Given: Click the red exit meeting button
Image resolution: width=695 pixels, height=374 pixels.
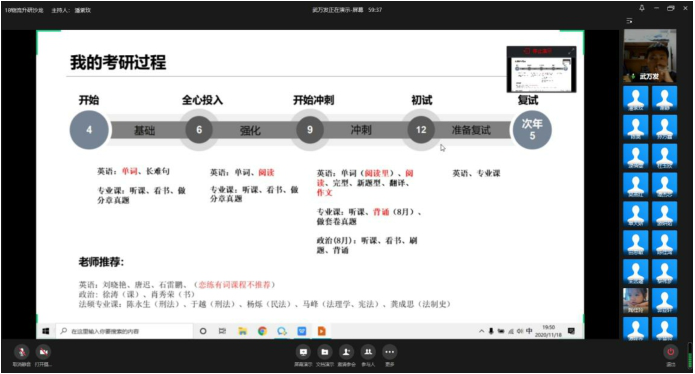Looking at the screenshot, I should [671, 352].
